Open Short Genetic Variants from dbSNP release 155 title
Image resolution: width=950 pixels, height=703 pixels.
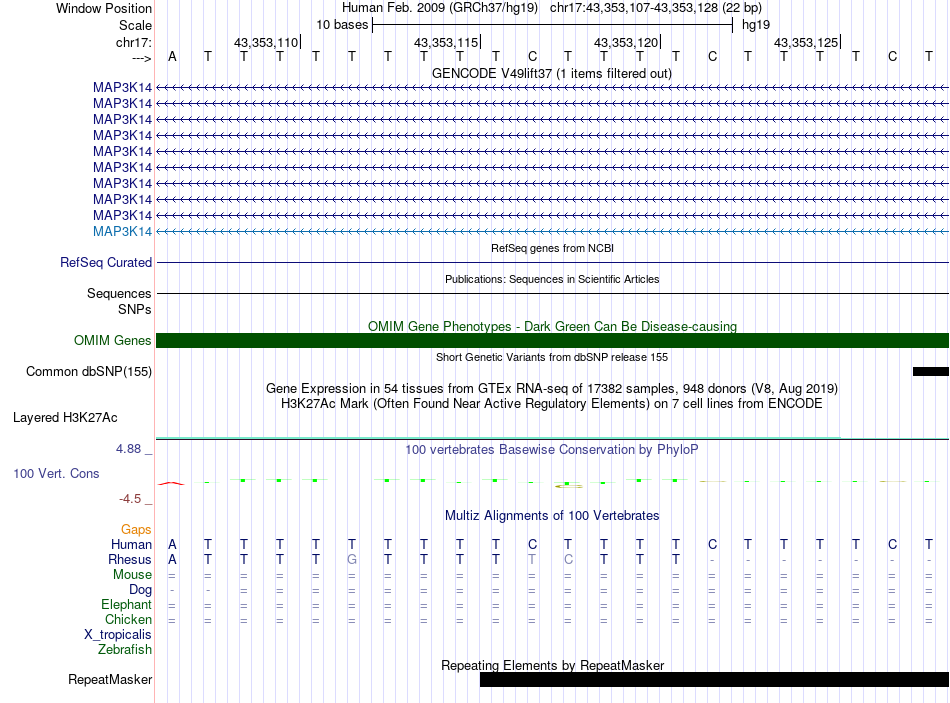coord(552,357)
